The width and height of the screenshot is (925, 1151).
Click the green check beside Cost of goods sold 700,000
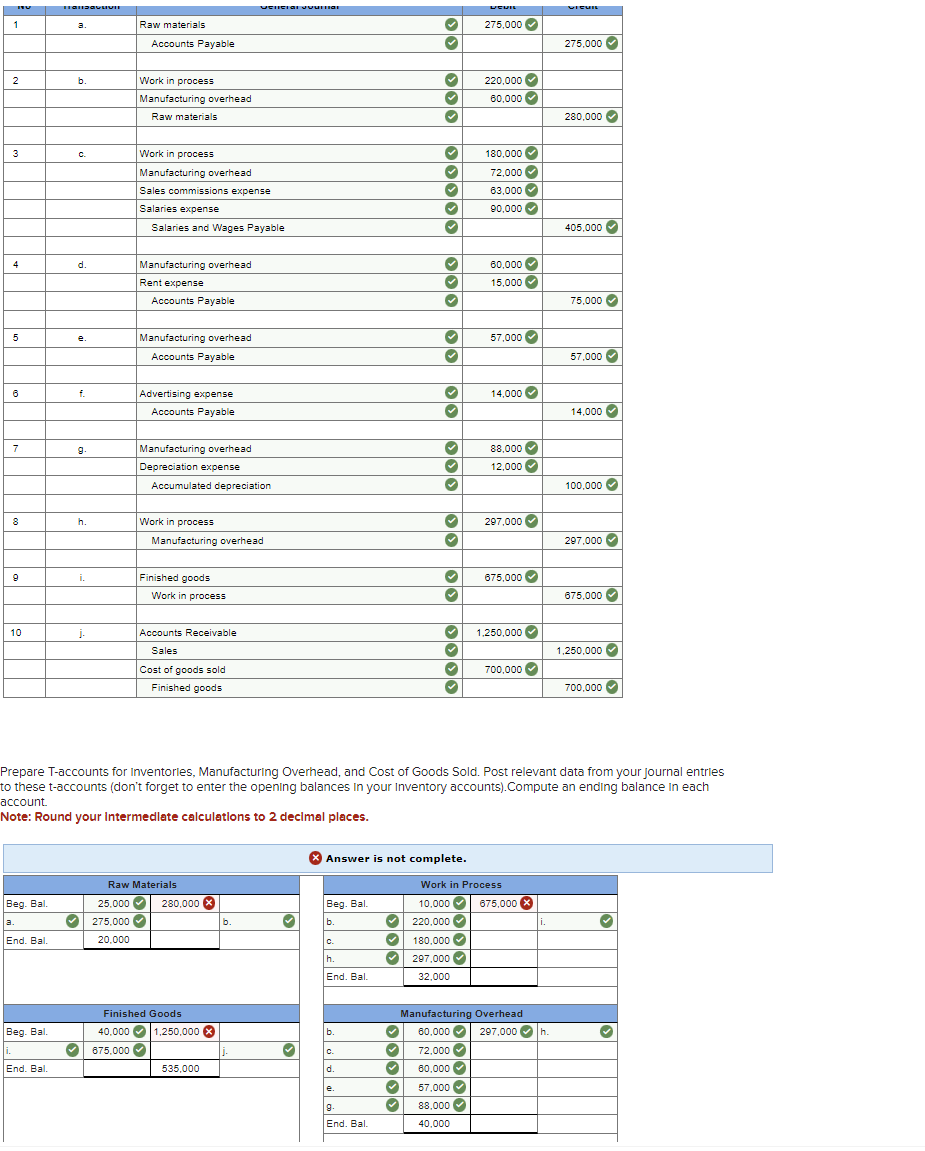coord(530,669)
